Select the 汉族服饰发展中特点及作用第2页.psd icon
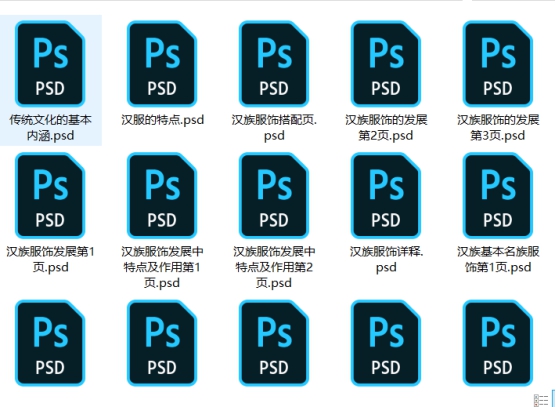The height and width of the screenshot is (407, 556). pyautogui.click(x=274, y=195)
